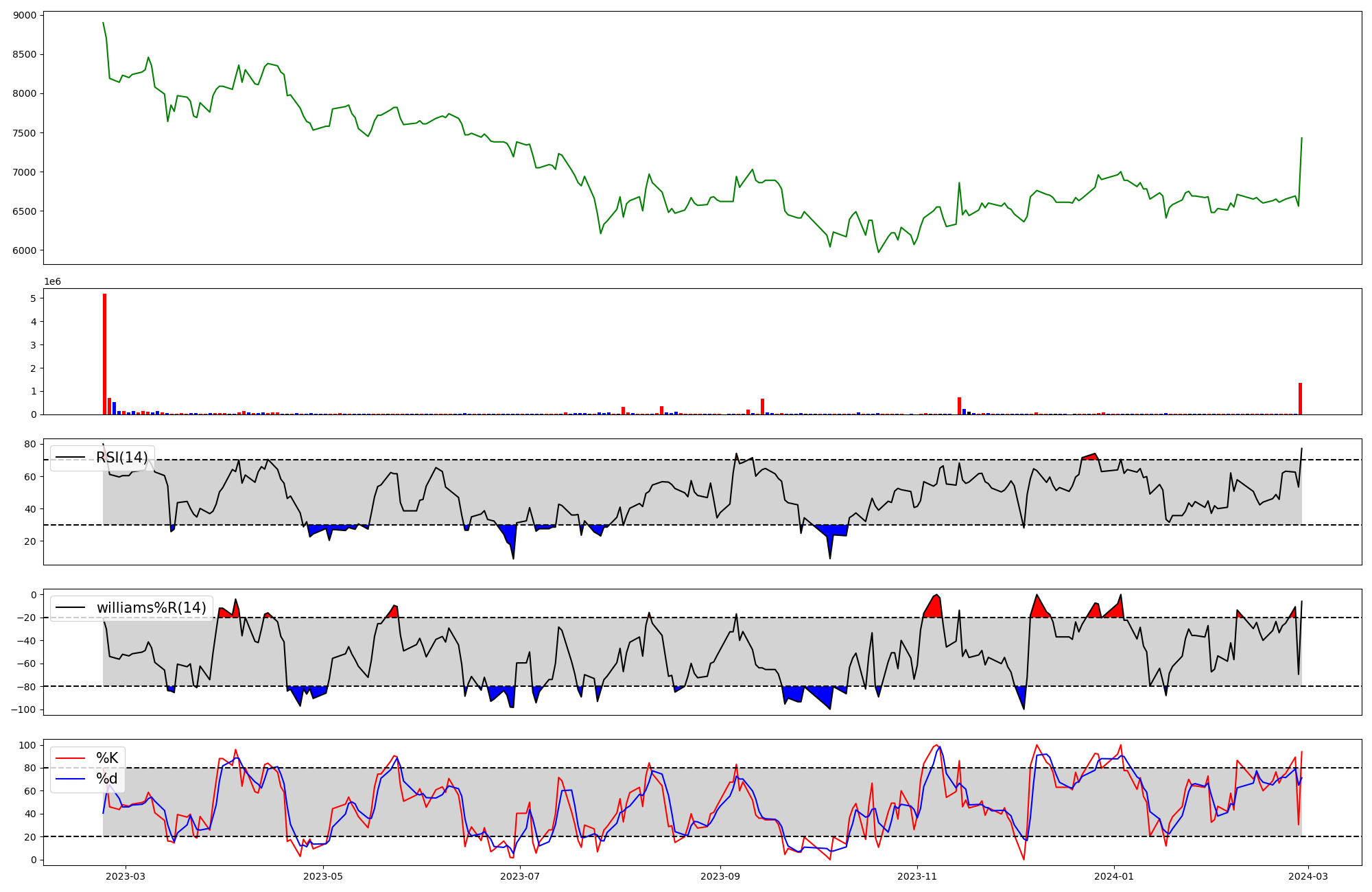Click the 2023-07 x-axis date label
This screenshot has height=892, width=1372.
pyautogui.click(x=521, y=876)
